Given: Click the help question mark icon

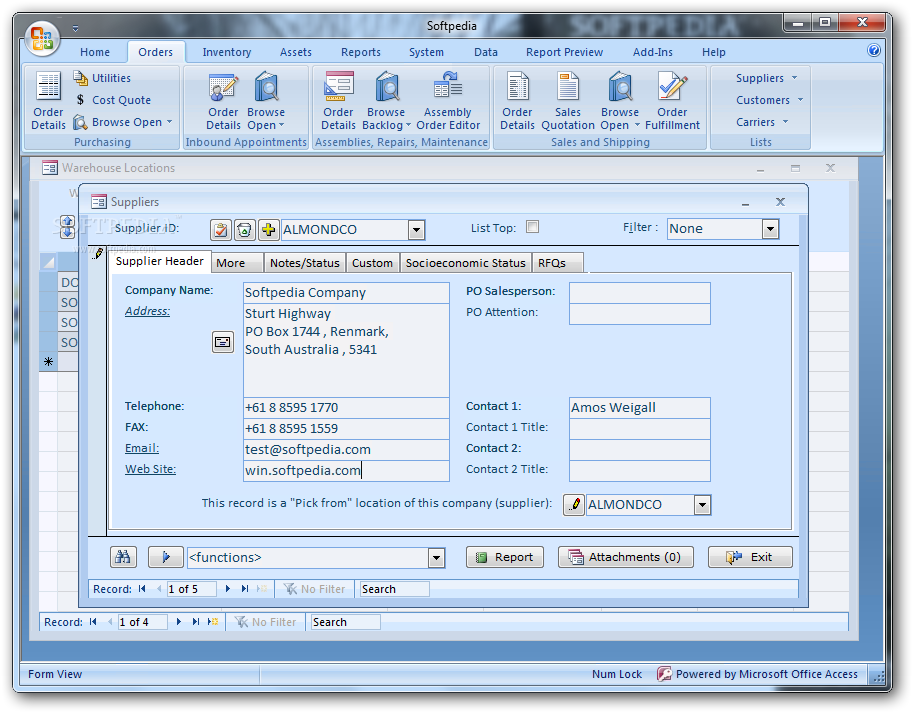Looking at the screenshot, I should (873, 51).
